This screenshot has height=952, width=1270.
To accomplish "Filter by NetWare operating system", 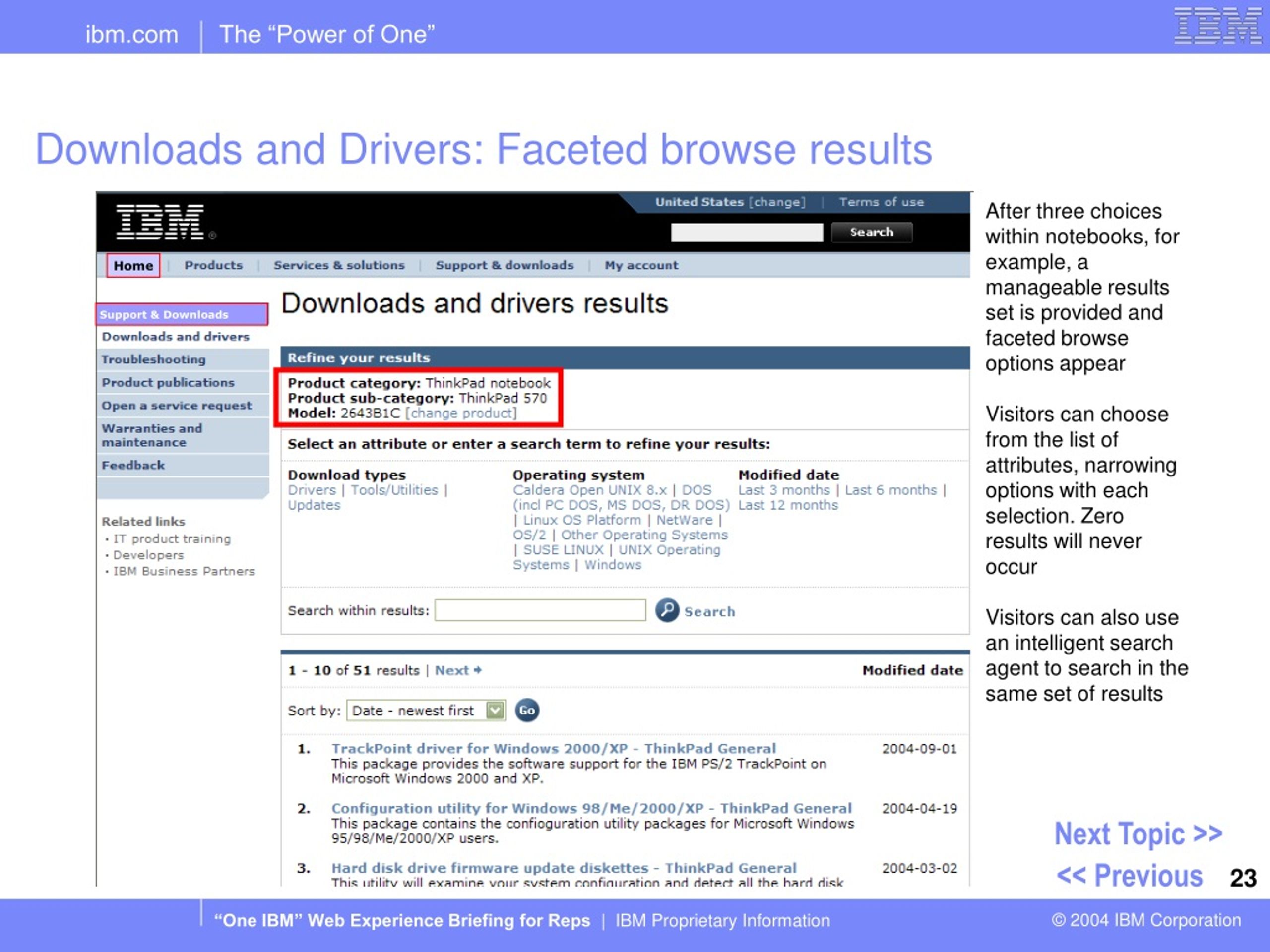I will tap(685, 520).
